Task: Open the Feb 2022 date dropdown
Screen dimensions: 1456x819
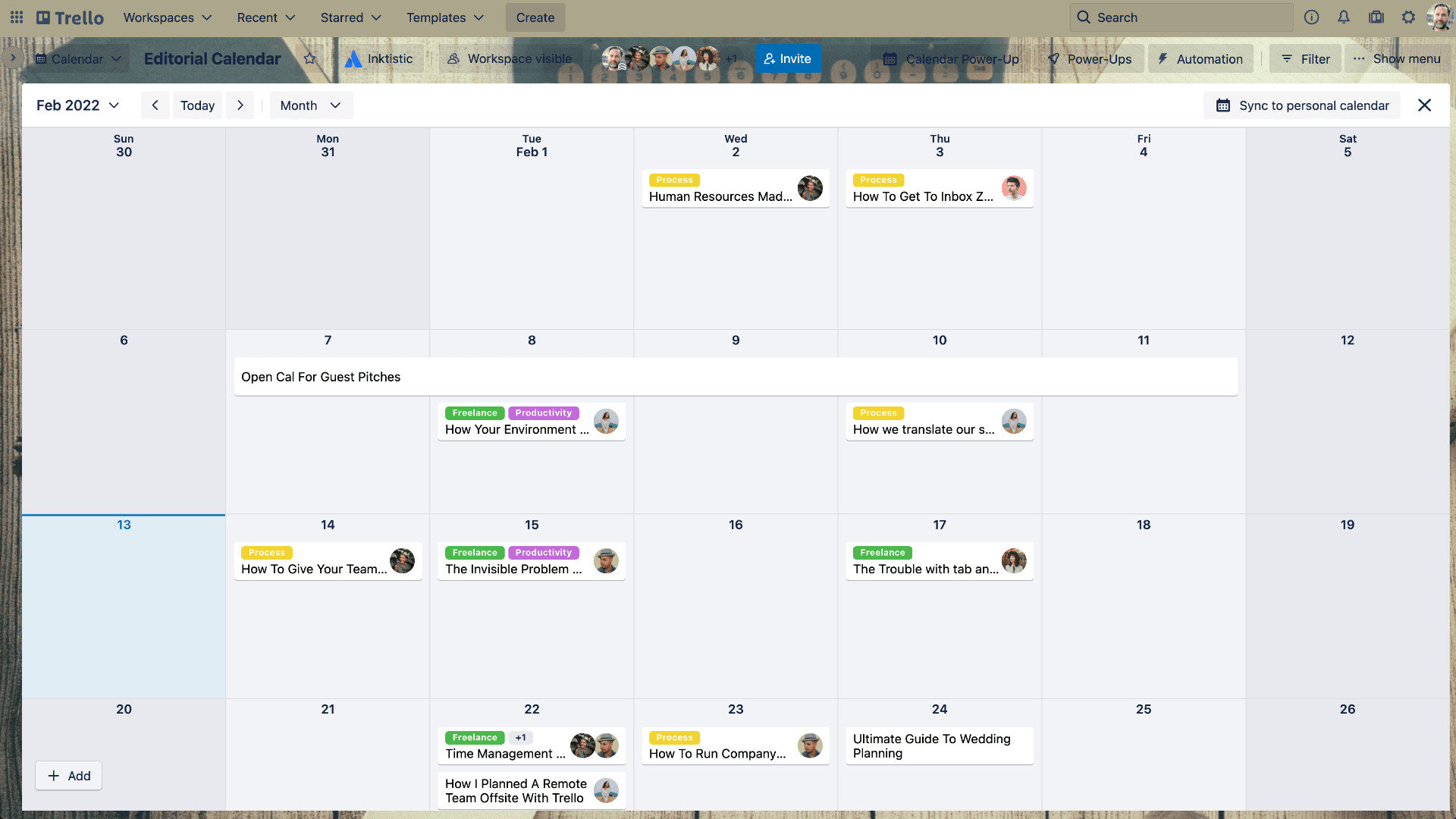Action: [x=77, y=105]
